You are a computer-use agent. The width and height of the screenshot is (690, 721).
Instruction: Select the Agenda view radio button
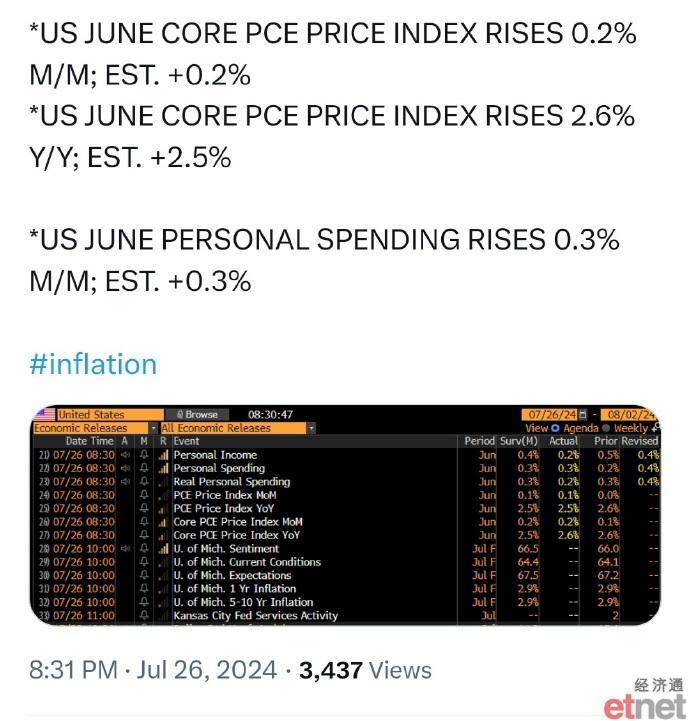pos(555,428)
